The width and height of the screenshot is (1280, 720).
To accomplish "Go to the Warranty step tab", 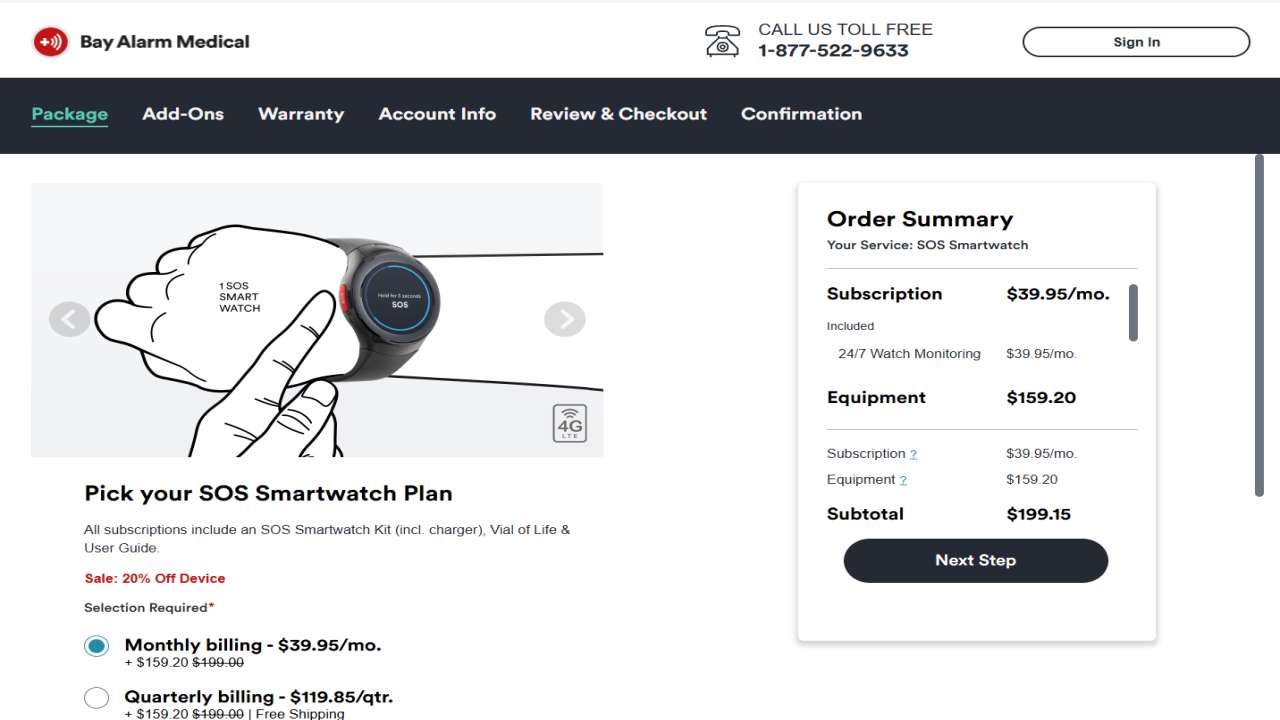I will pyautogui.click(x=301, y=114).
